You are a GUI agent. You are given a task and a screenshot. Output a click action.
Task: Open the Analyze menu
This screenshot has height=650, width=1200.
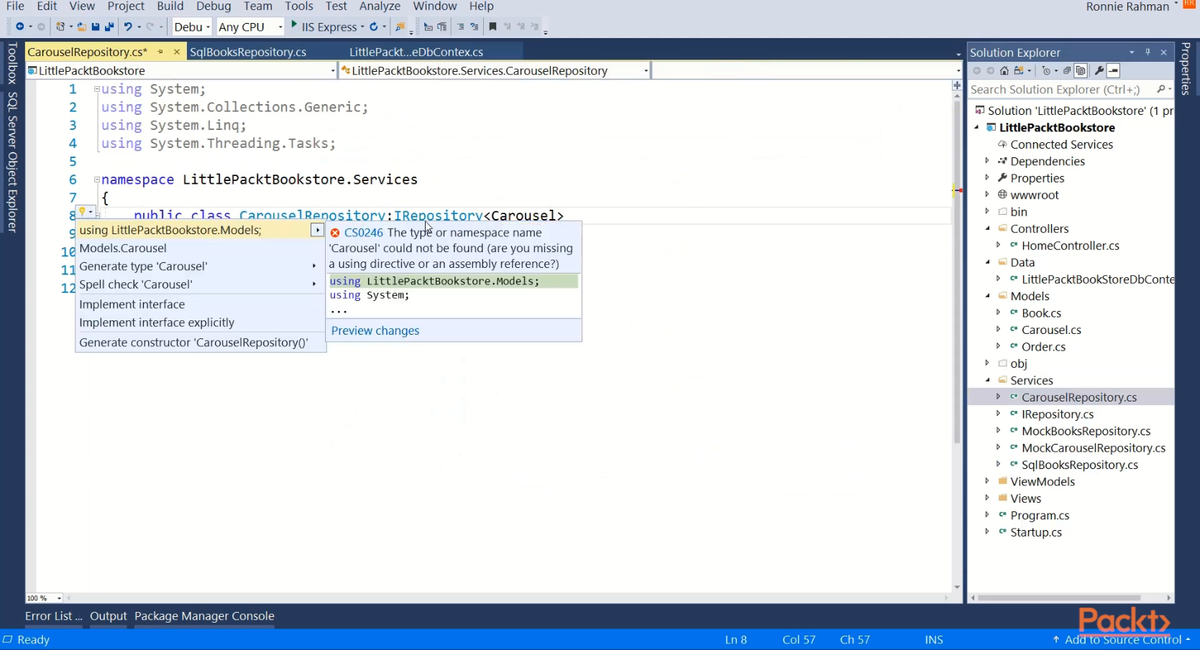(x=379, y=6)
